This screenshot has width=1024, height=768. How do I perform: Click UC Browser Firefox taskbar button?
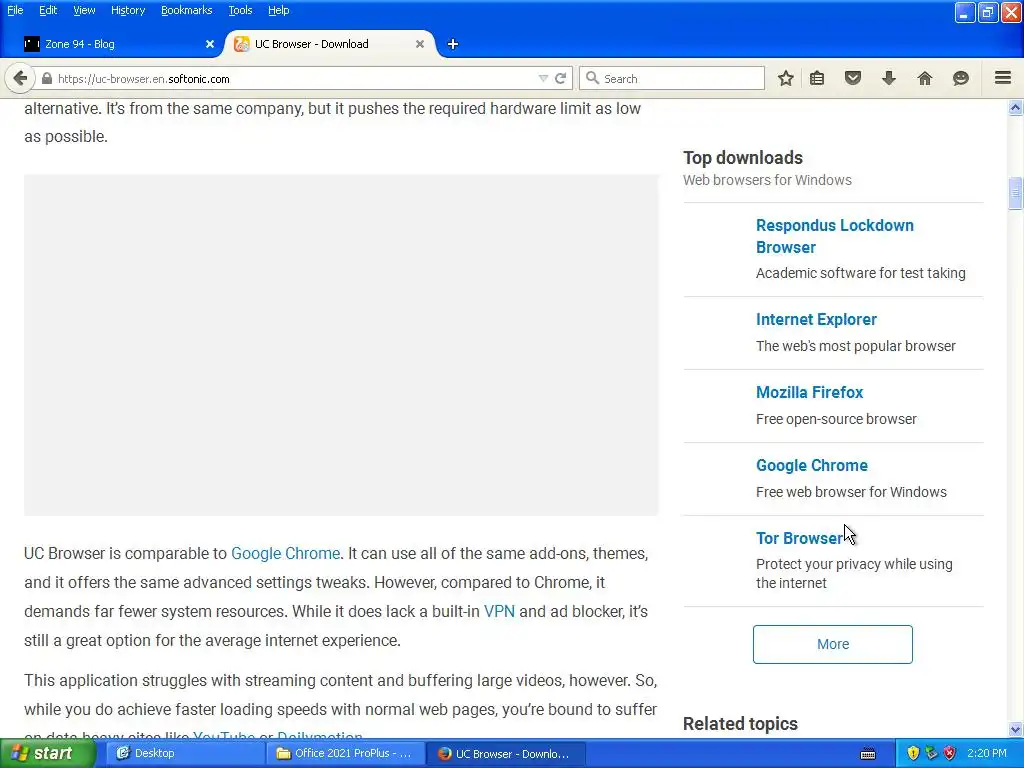pos(505,754)
